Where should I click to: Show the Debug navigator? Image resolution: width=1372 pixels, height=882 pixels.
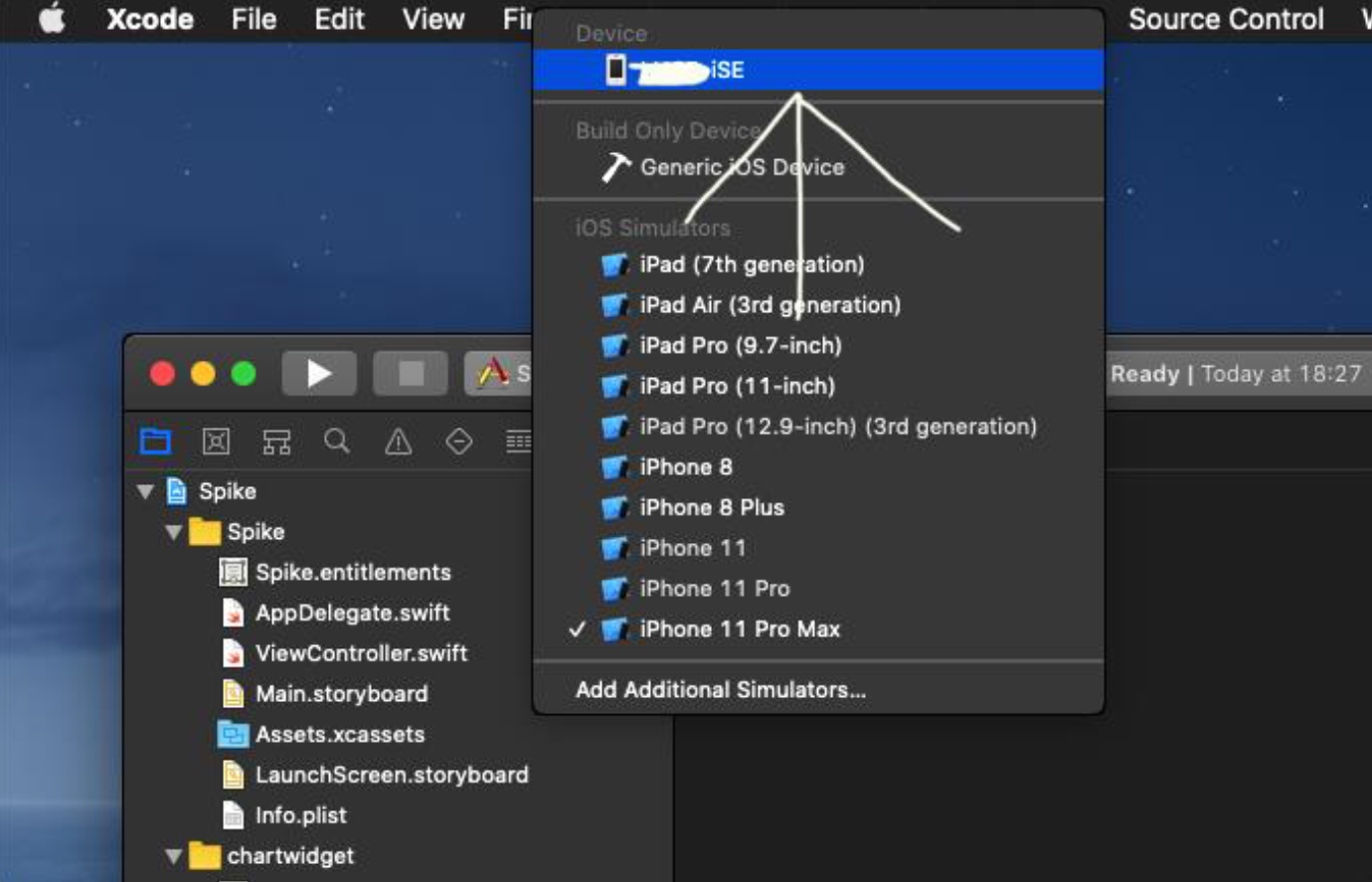coord(519,441)
